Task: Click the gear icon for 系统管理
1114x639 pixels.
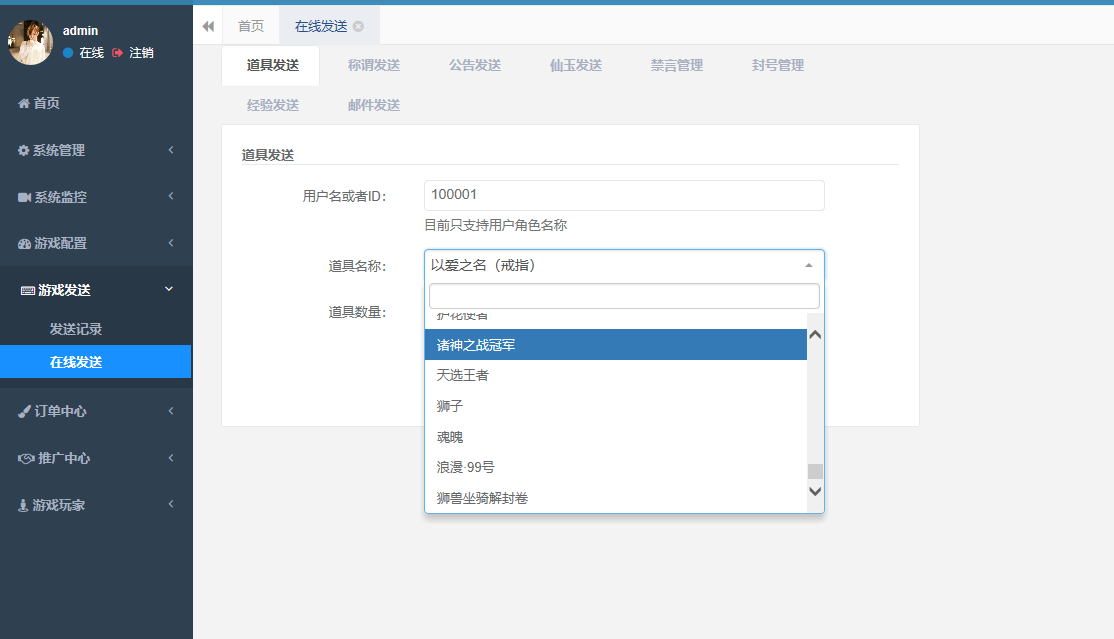Action: click(24, 150)
